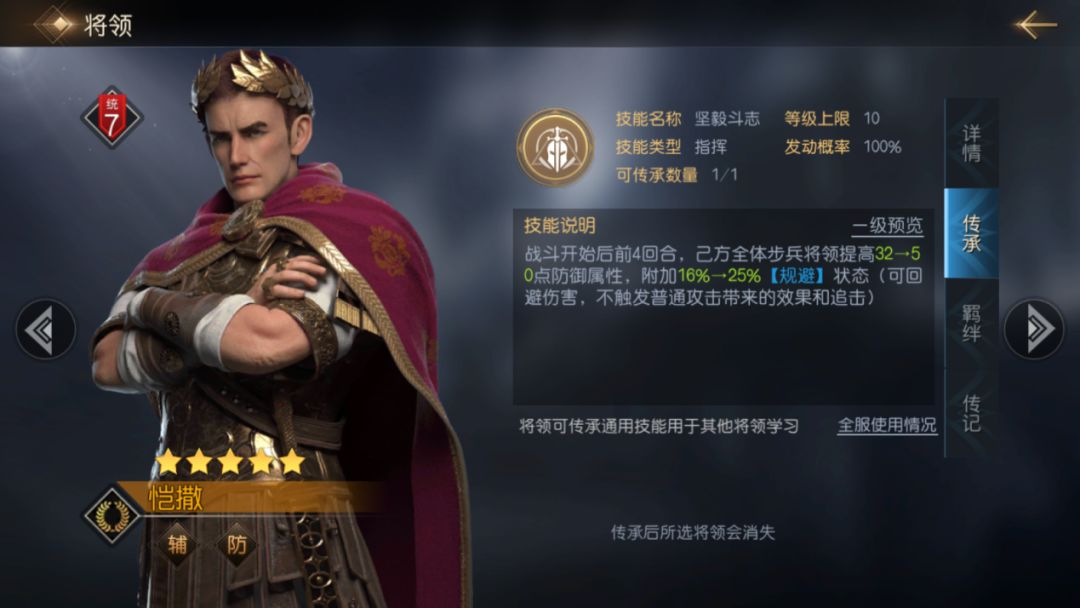1080x608 pixels.
Task: Open the 详情 tab
Action: point(971,143)
